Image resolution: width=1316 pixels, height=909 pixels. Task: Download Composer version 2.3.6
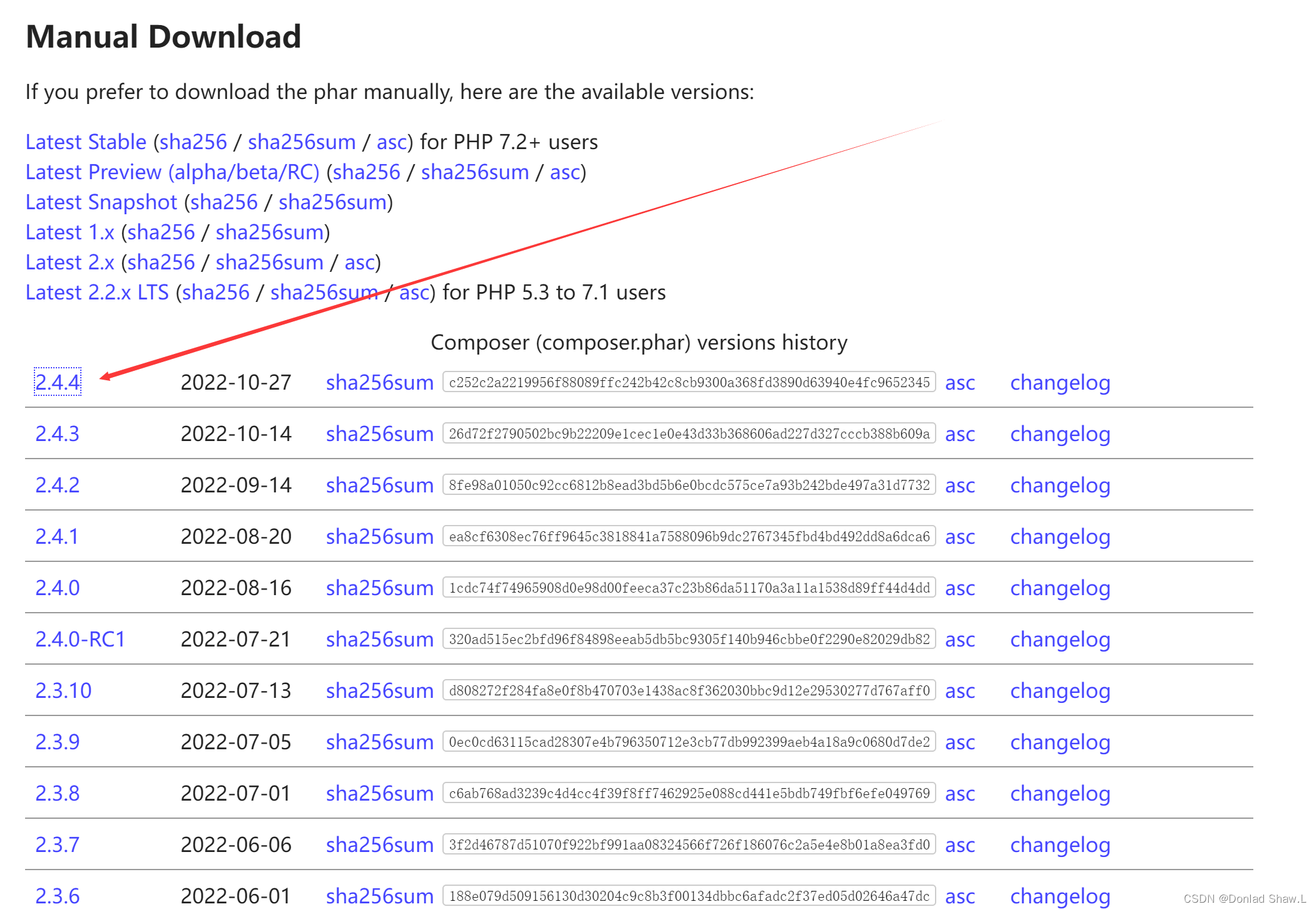[x=58, y=896]
